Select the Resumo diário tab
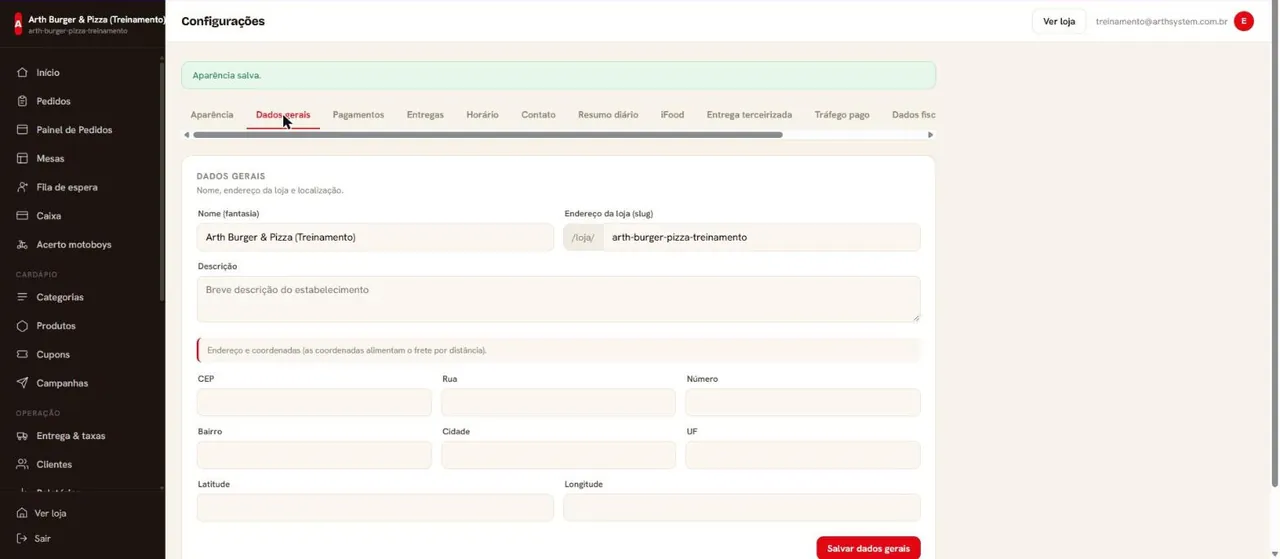 point(608,115)
